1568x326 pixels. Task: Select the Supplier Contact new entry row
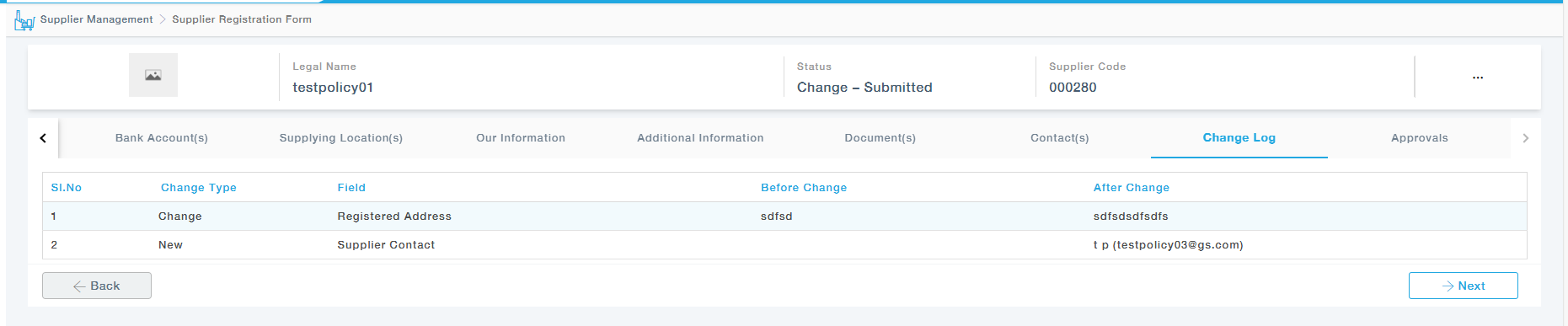coord(784,245)
